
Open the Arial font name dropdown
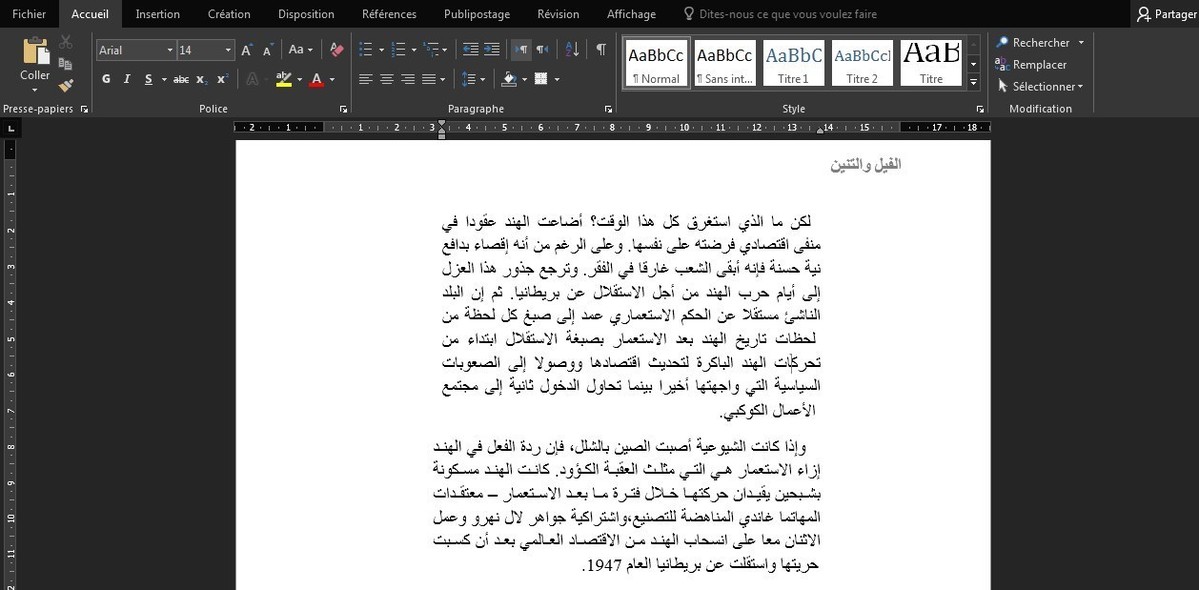tap(170, 50)
